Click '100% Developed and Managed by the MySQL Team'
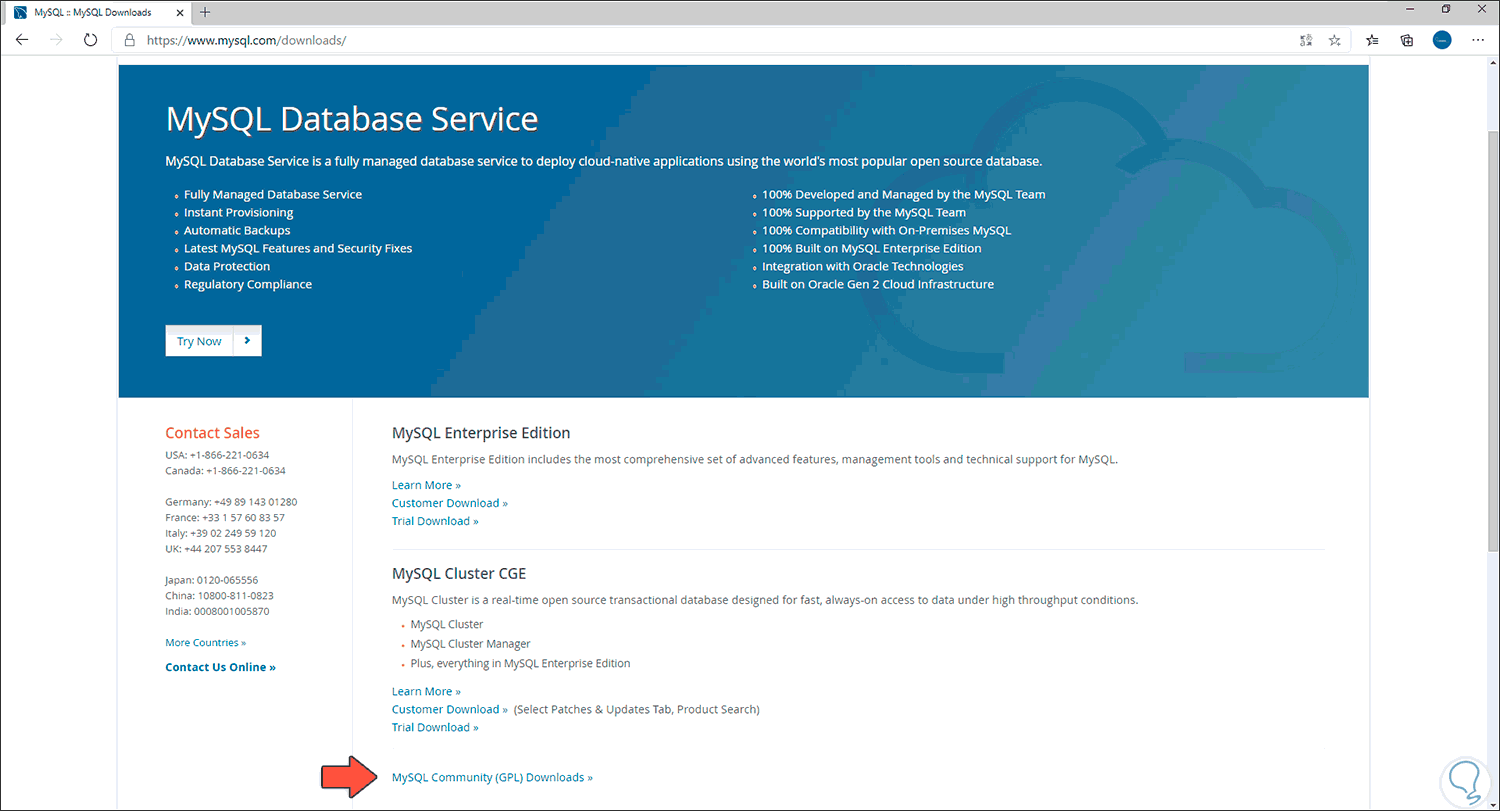1500x811 pixels. coord(904,194)
